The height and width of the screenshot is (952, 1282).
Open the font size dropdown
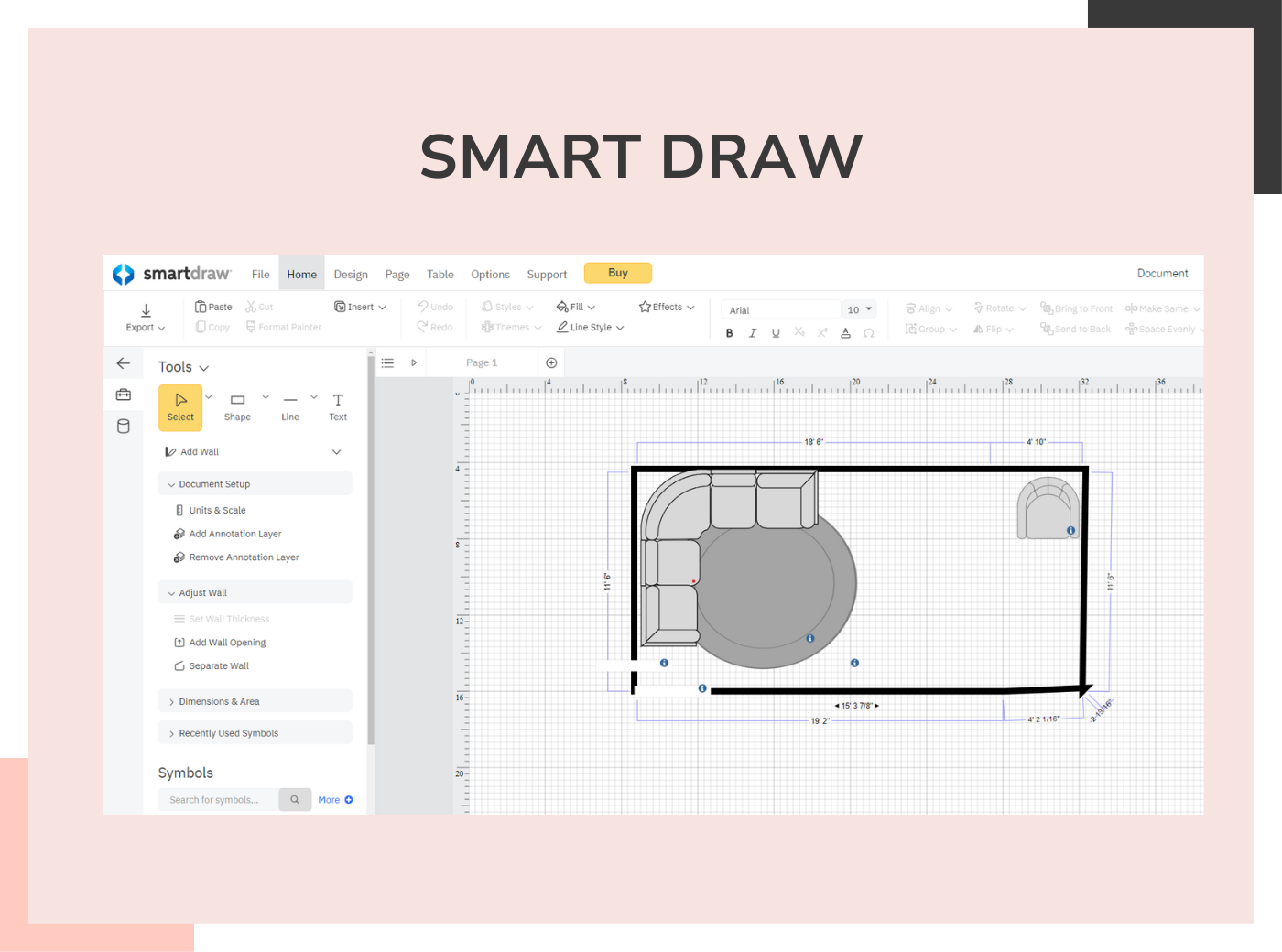click(x=859, y=308)
